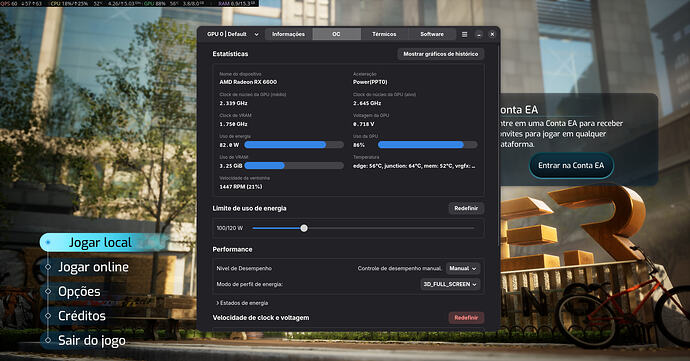Image resolution: width=690 pixels, height=361 pixels.
Task: Click the RAM usage reading in the top overlay
Action: (x=236, y=4)
